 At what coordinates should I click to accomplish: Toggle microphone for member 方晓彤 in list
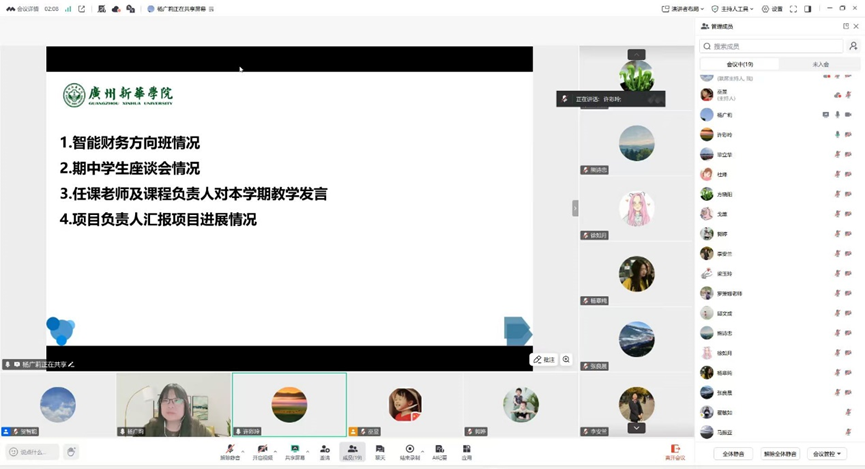(x=837, y=195)
